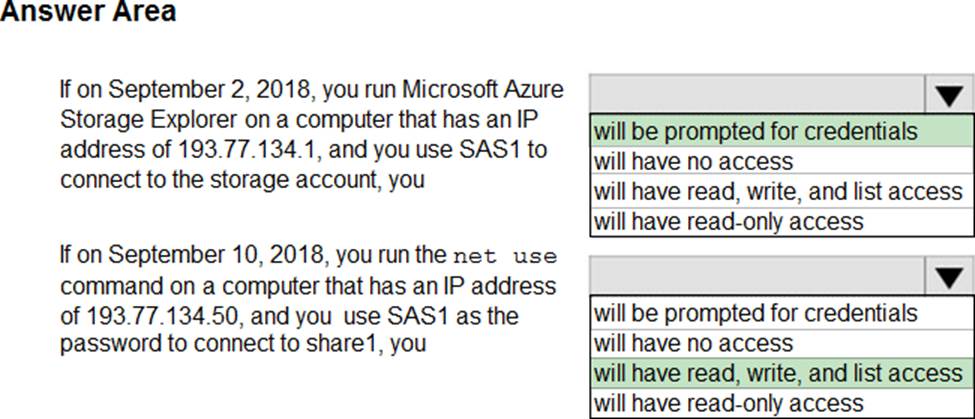Open the second dropdown arrow for September 10
This screenshot has width=975, height=419.
click(949, 276)
